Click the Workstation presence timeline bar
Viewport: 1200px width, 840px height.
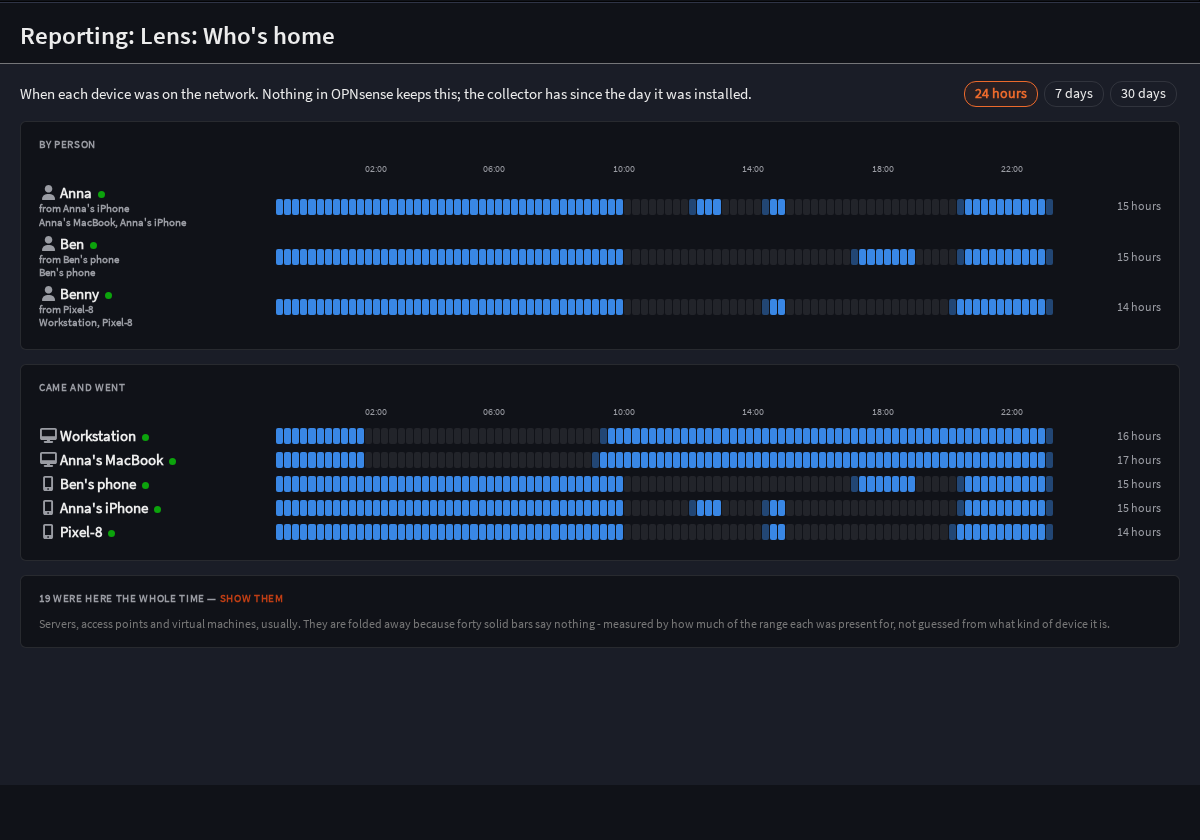pyautogui.click(x=665, y=436)
